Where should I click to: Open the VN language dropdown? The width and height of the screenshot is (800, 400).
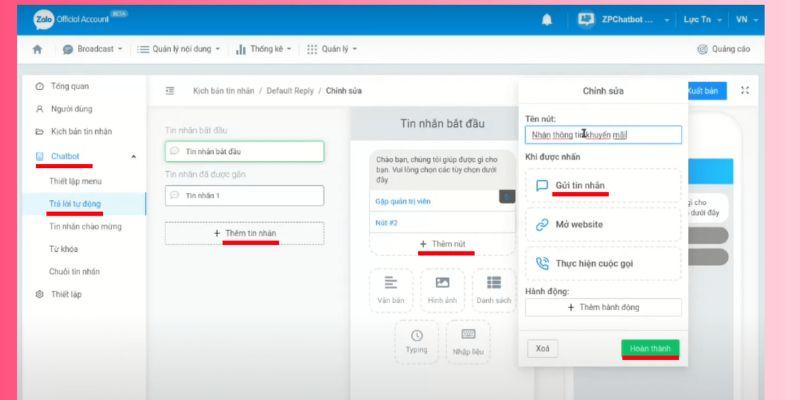point(747,19)
